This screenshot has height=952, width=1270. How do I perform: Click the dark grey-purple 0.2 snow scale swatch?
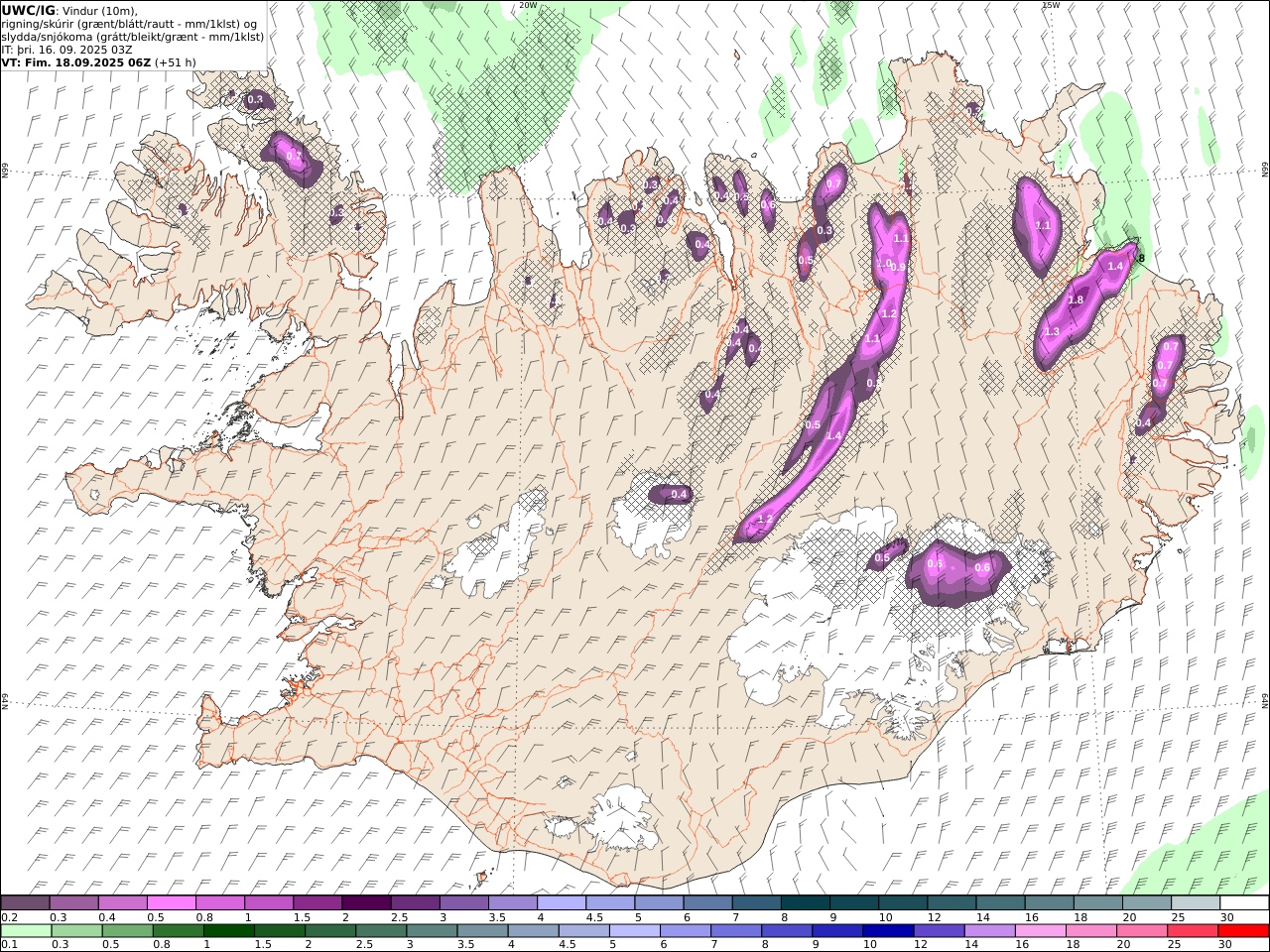tap(26, 902)
